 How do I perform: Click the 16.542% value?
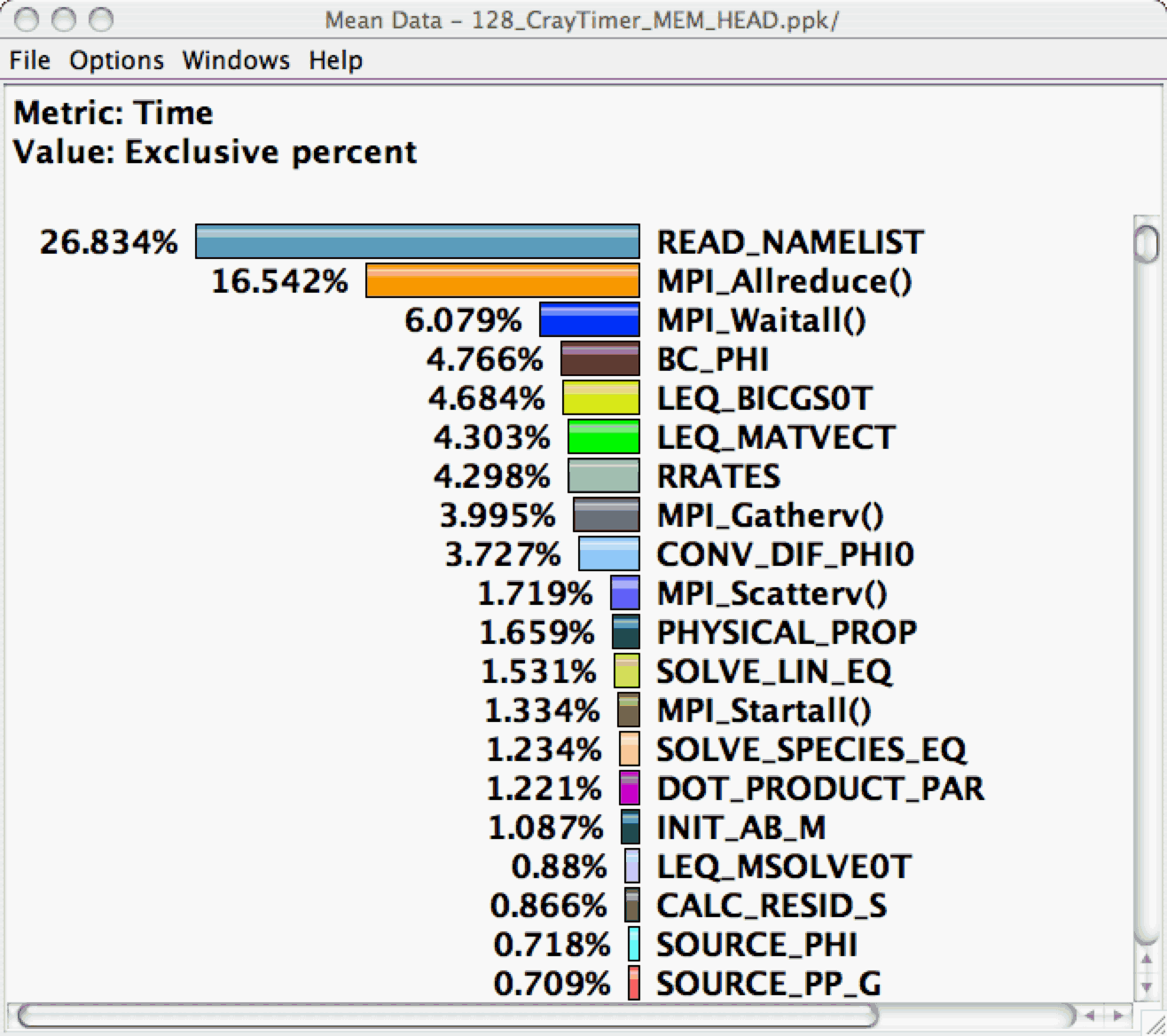coord(279,281)
